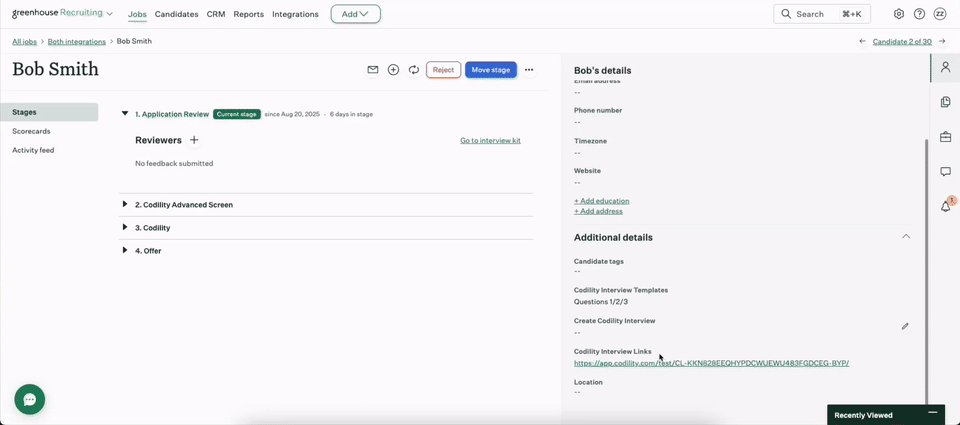Add a reviewer with plus icon
Image resolution: width=960 pixels, height=425 pixels.
194,140
